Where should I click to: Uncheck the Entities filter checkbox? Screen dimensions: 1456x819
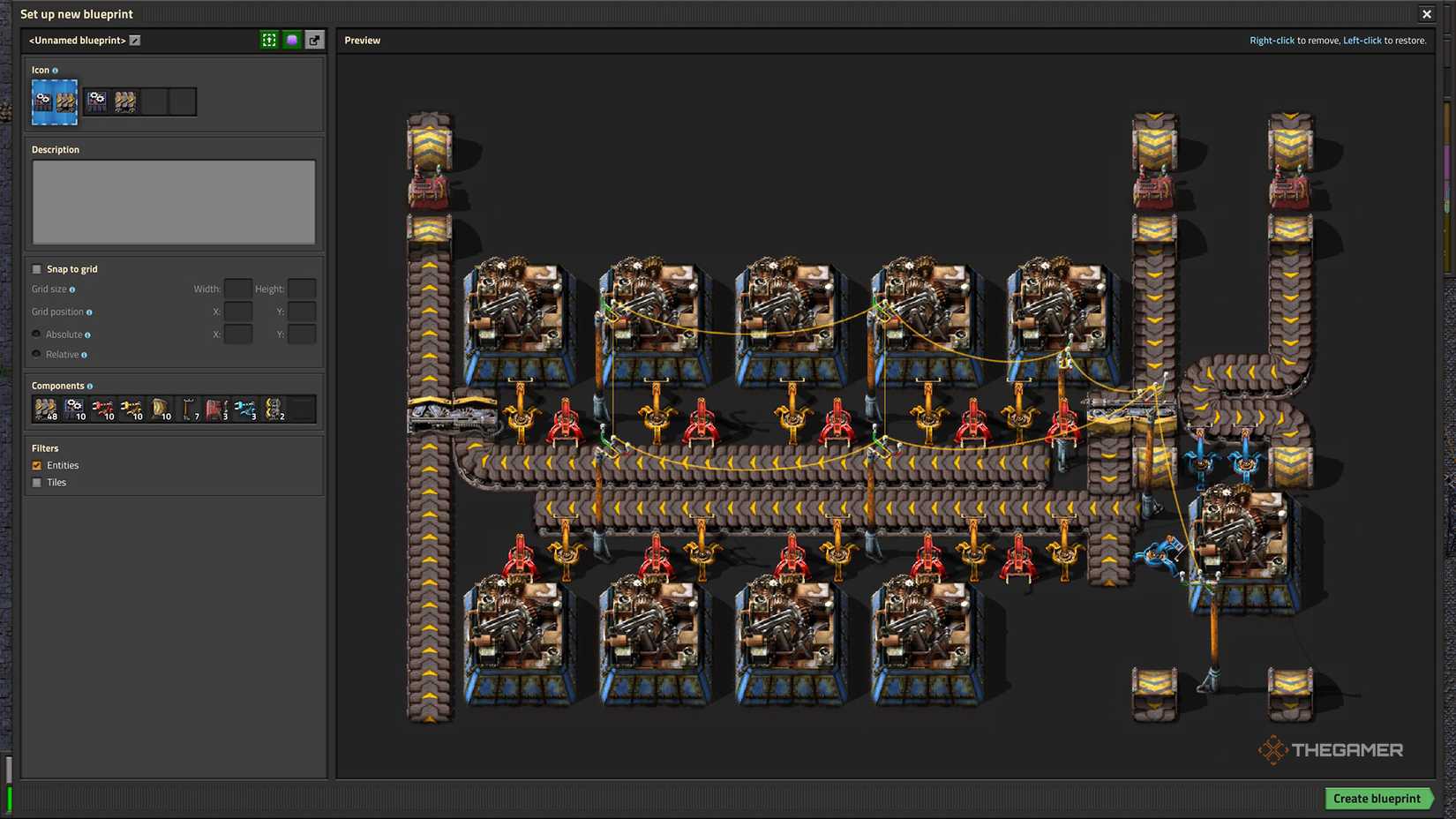(37, 465)
